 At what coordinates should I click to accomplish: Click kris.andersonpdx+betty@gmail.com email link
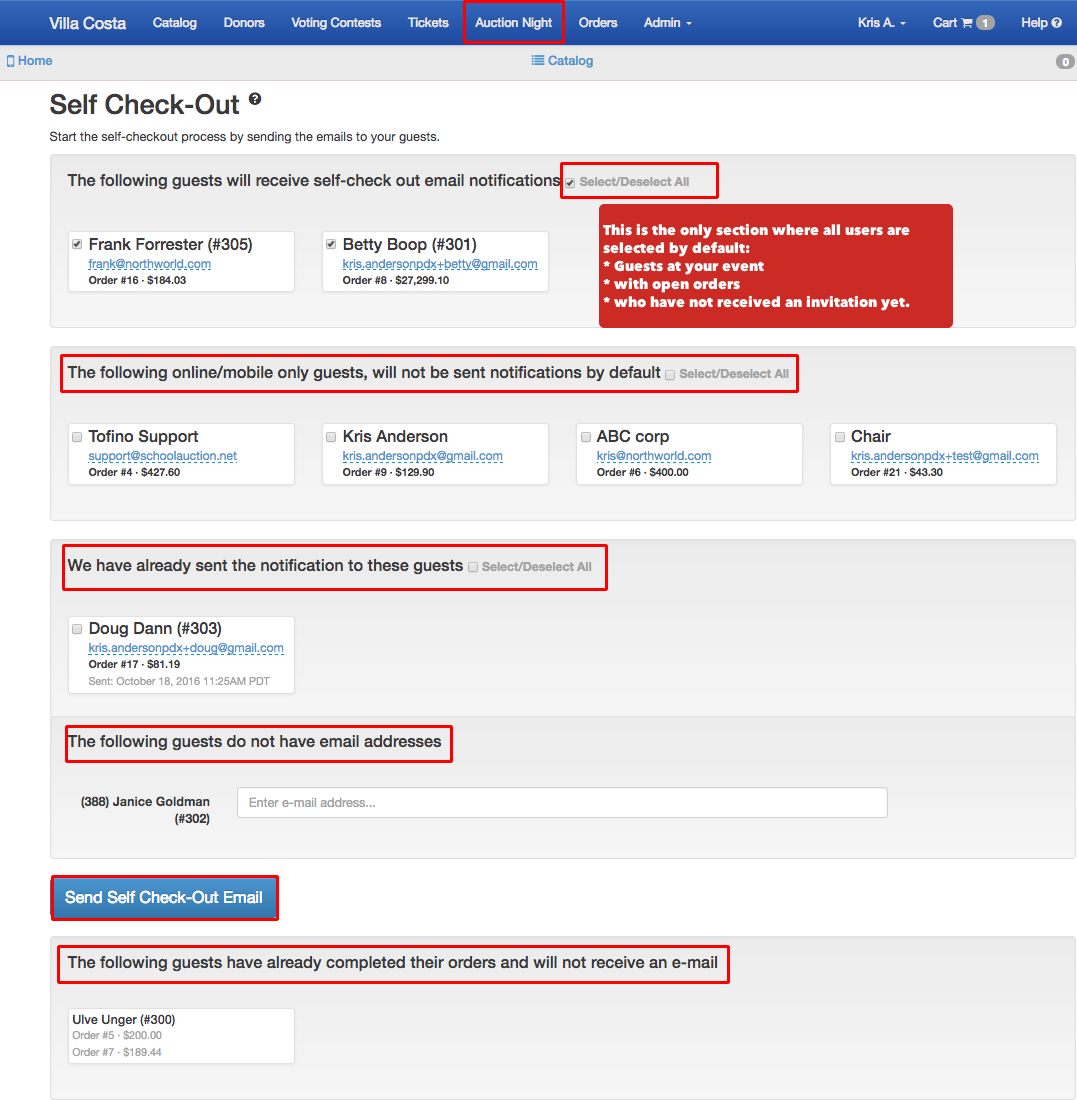[440, 264]
